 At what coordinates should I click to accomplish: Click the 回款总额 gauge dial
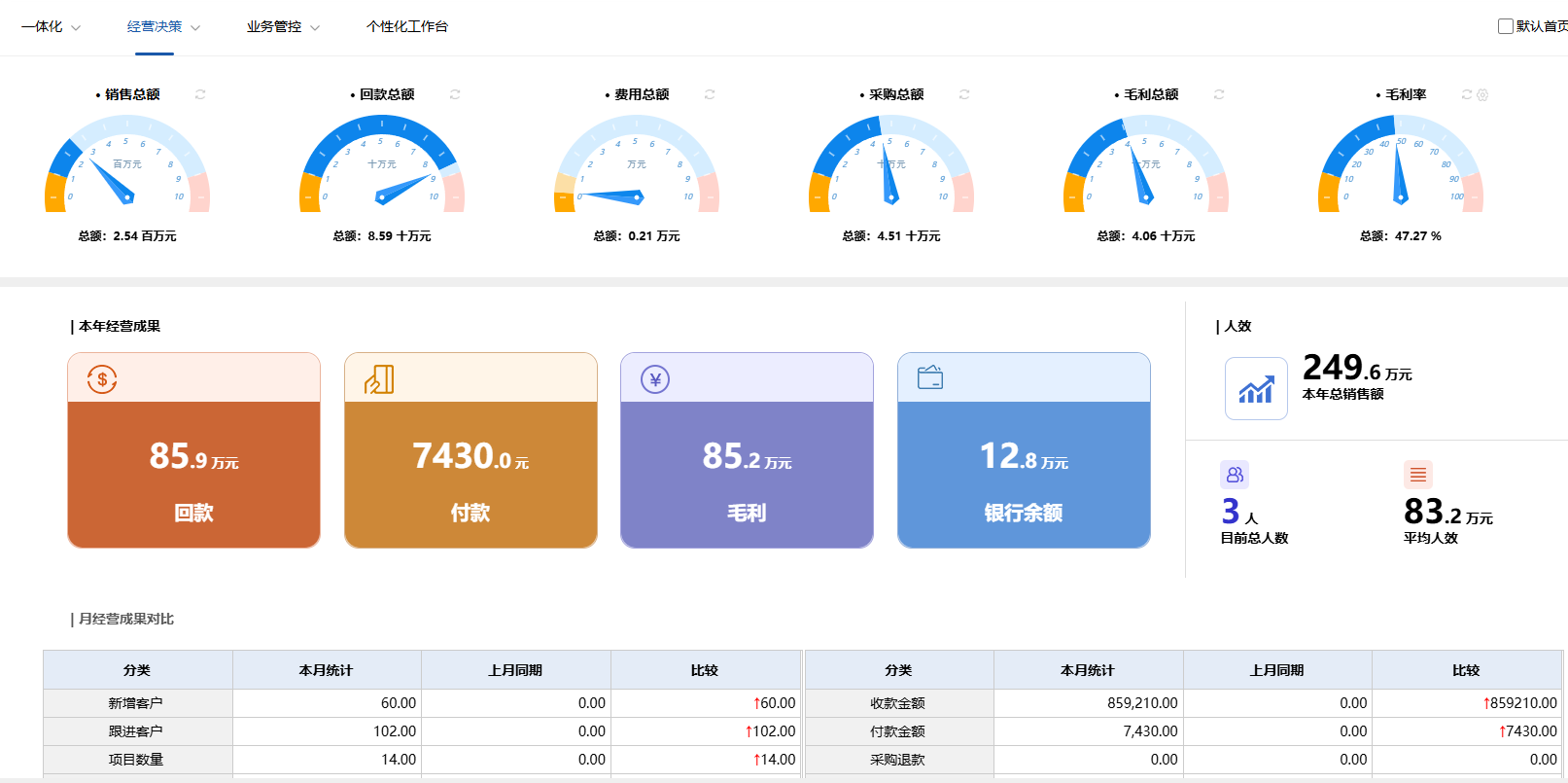pos(382,165)
